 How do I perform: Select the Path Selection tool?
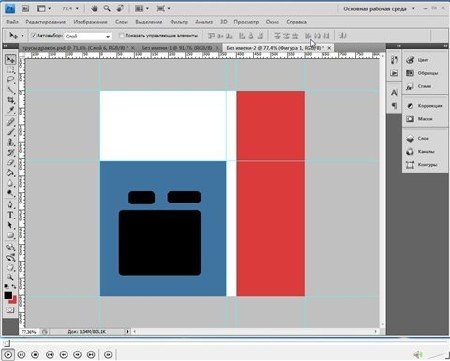(10, 225)
